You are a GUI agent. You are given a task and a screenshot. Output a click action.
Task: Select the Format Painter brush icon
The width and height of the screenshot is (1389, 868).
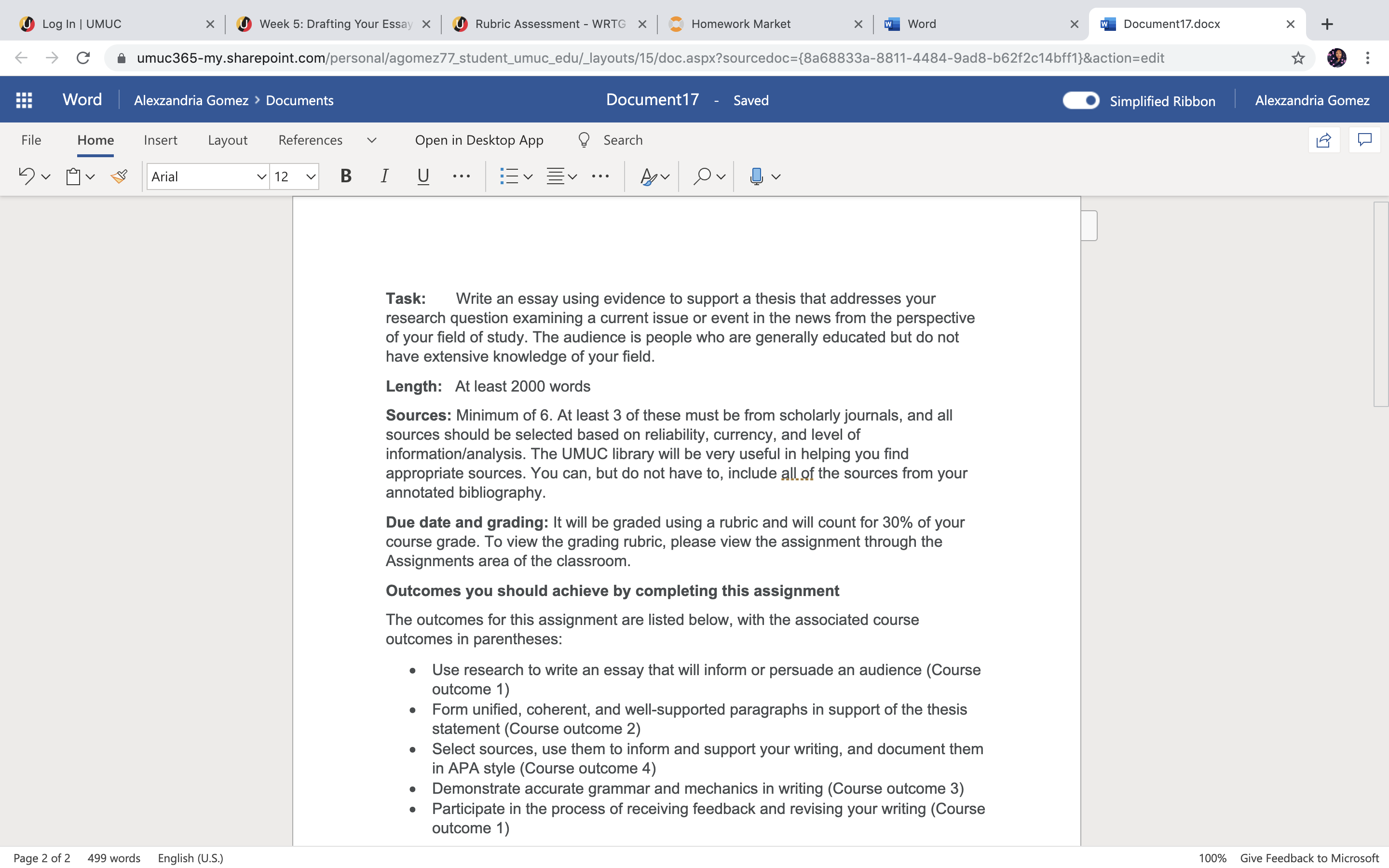pos(119,176)
